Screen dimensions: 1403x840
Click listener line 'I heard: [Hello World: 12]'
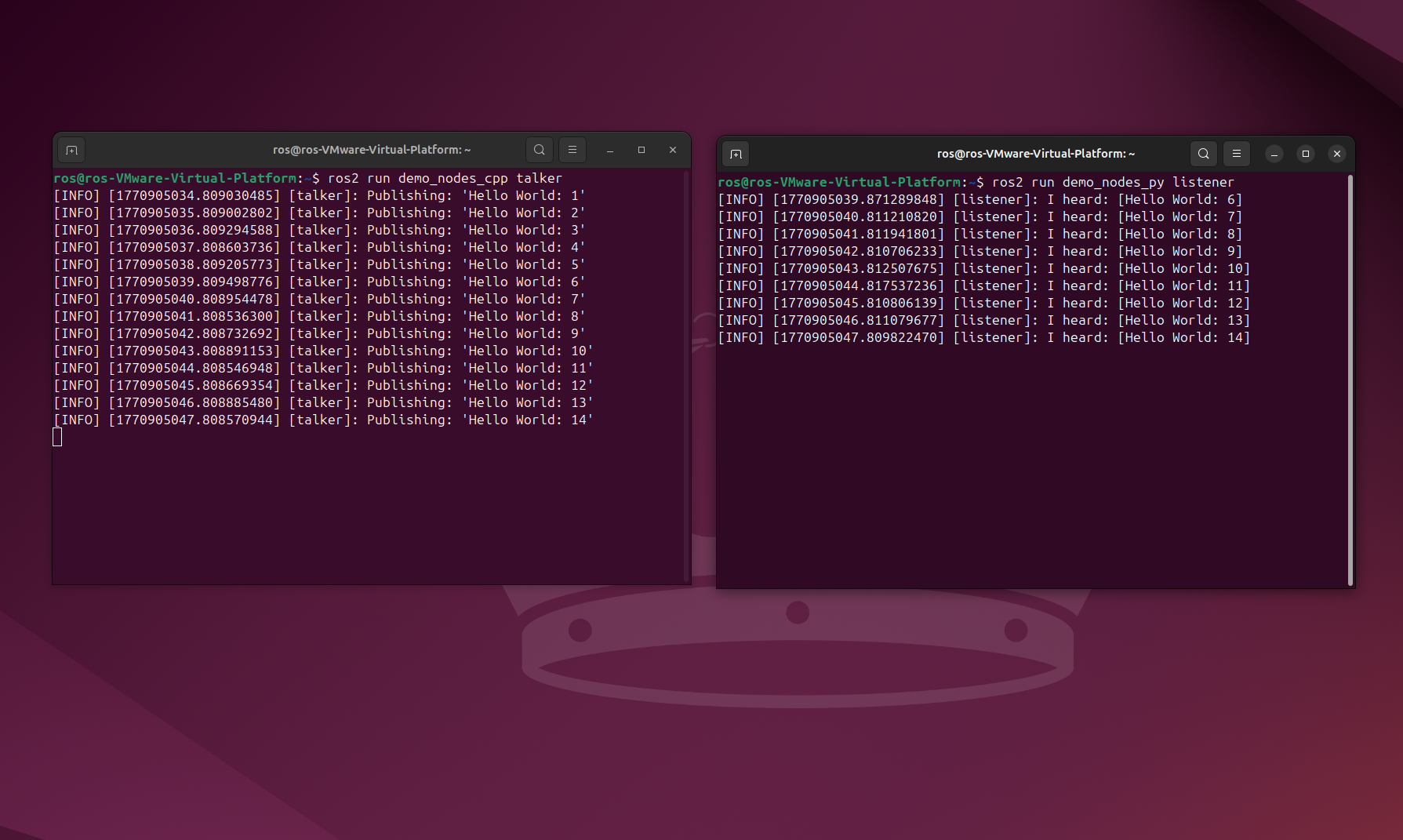click(983, 303)
